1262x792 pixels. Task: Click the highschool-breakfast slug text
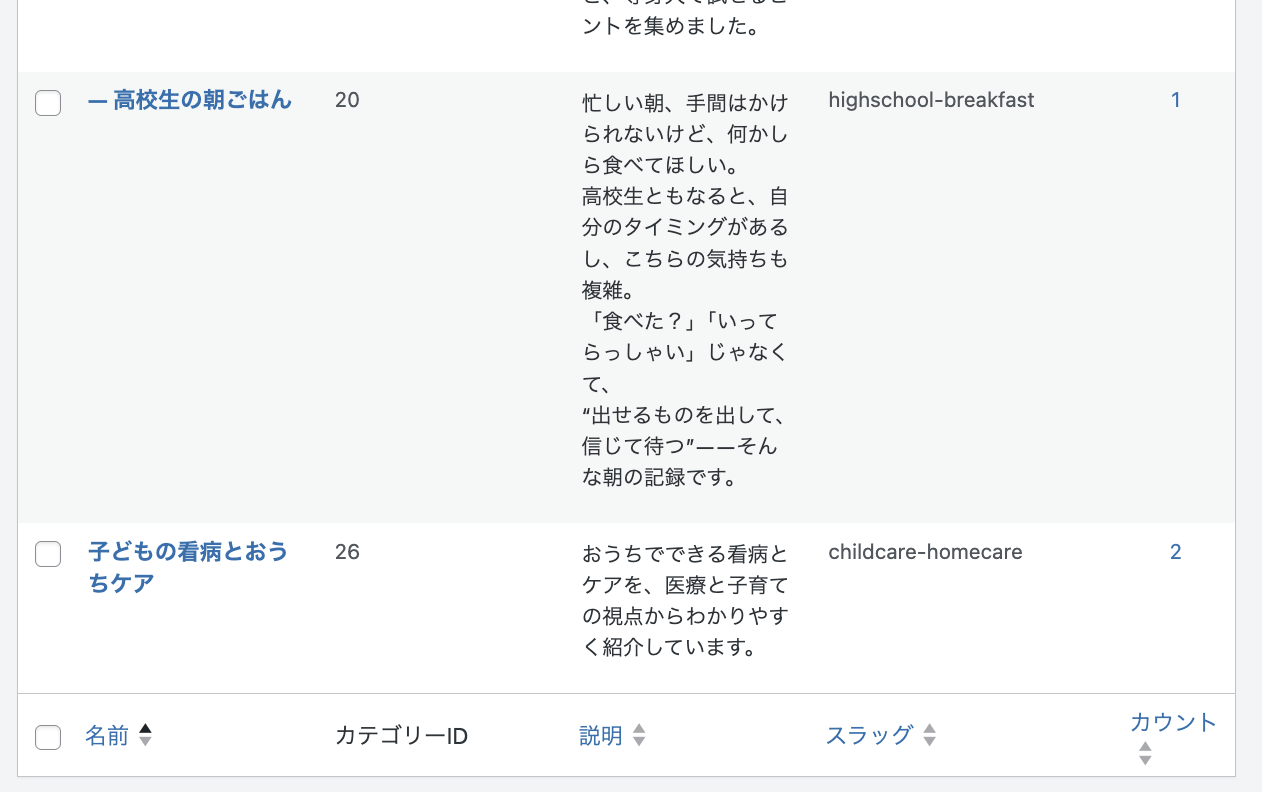click(x=931, y=100)
